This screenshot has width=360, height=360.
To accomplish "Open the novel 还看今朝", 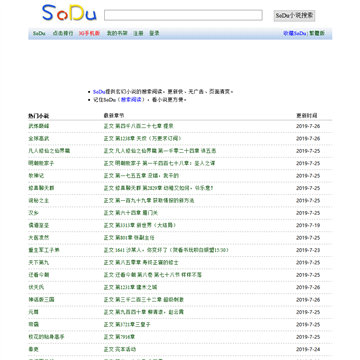I will [x=39, y=275].
